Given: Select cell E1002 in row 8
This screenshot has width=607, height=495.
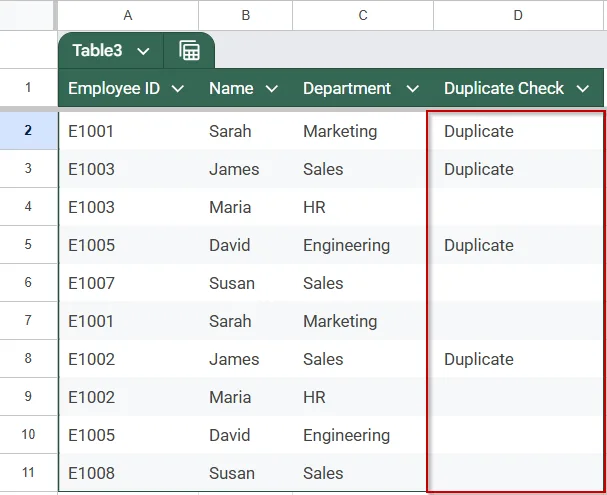Looking at the screenshot, I should pos(129,358).
